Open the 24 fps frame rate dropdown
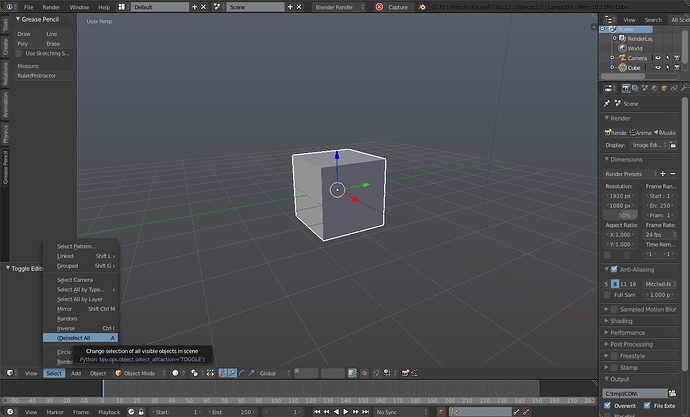The width and height of the screenshot is (690, 417). click(x=661, y=234)
